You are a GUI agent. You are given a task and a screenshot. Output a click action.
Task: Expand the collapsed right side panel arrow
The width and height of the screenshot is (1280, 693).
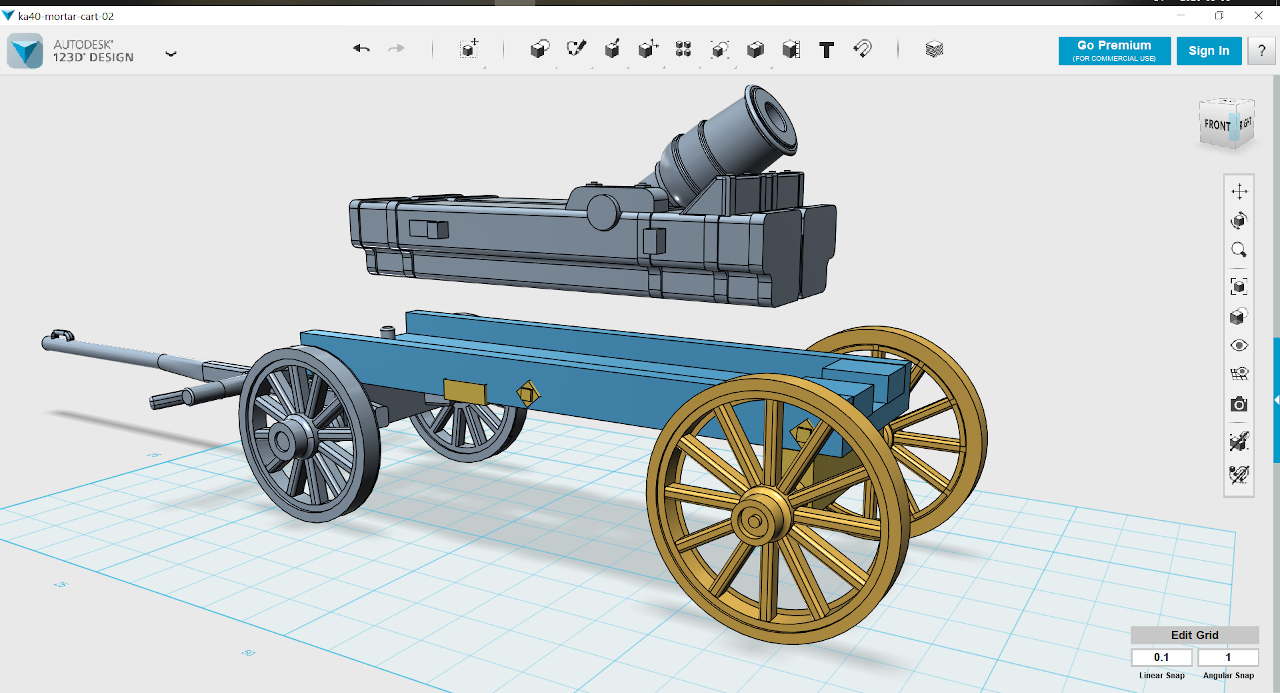1276,400
